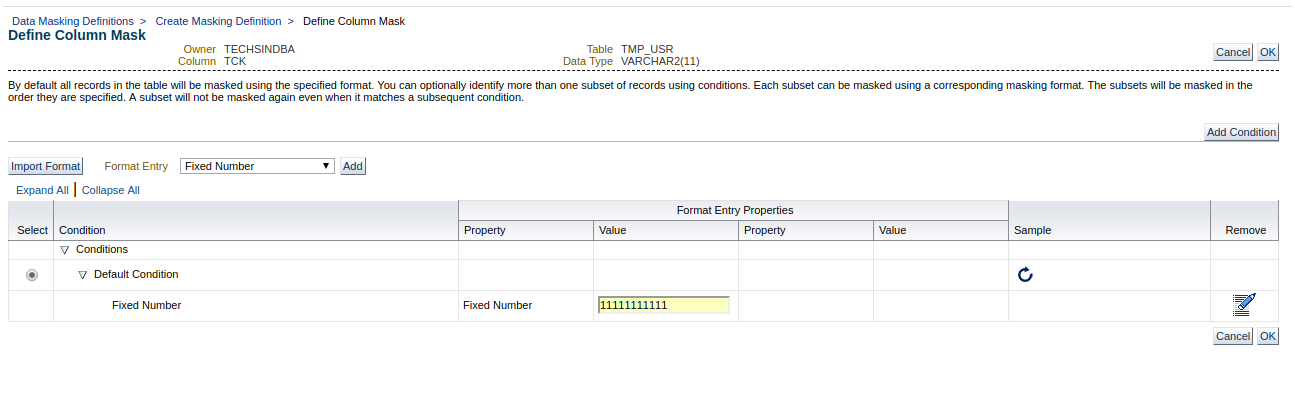Select the Fixed Number tree row
This screenshot has height=397, width=1295.
(146, 305)
